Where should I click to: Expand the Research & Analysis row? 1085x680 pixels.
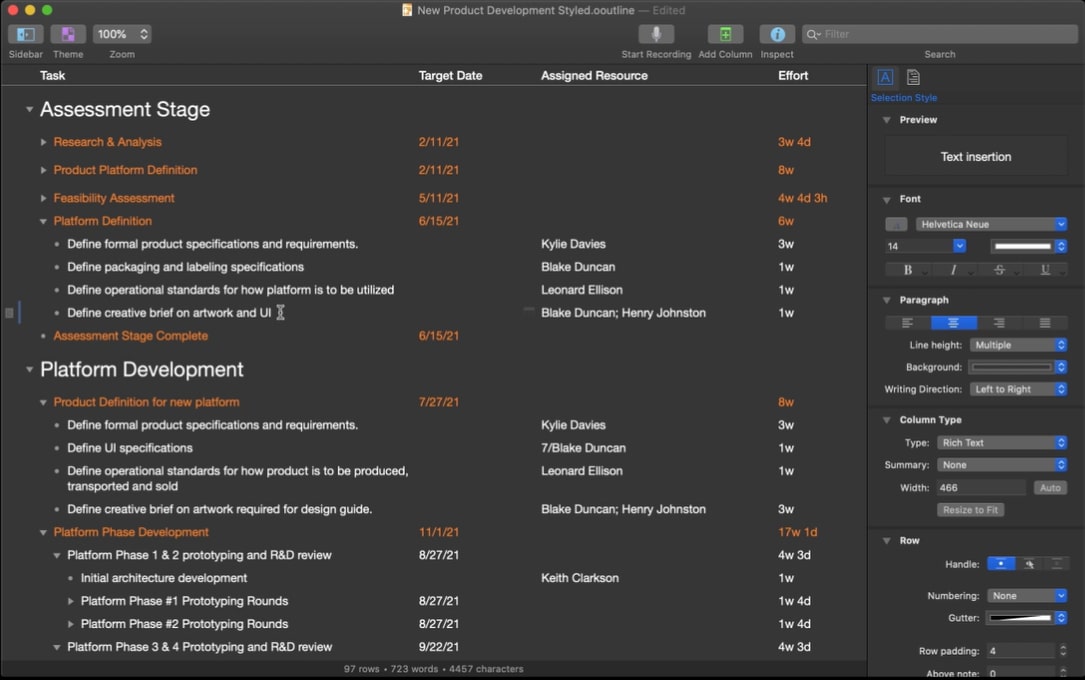[x=43, y=142]
